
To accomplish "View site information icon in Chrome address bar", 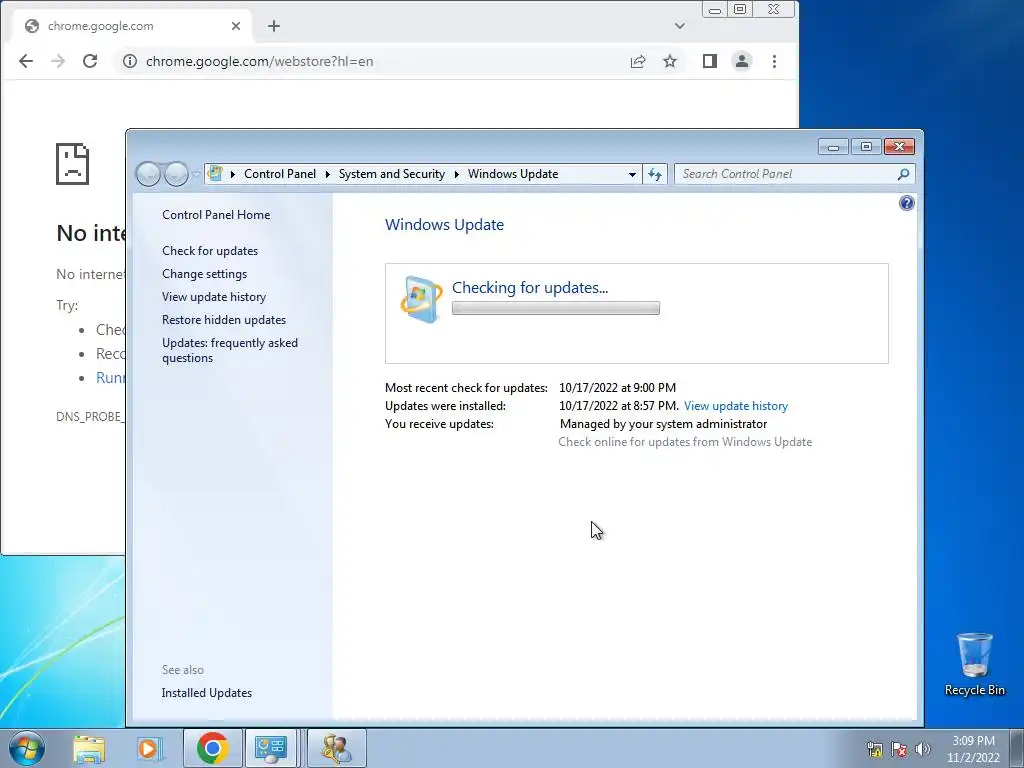I will tap(130, 61).
